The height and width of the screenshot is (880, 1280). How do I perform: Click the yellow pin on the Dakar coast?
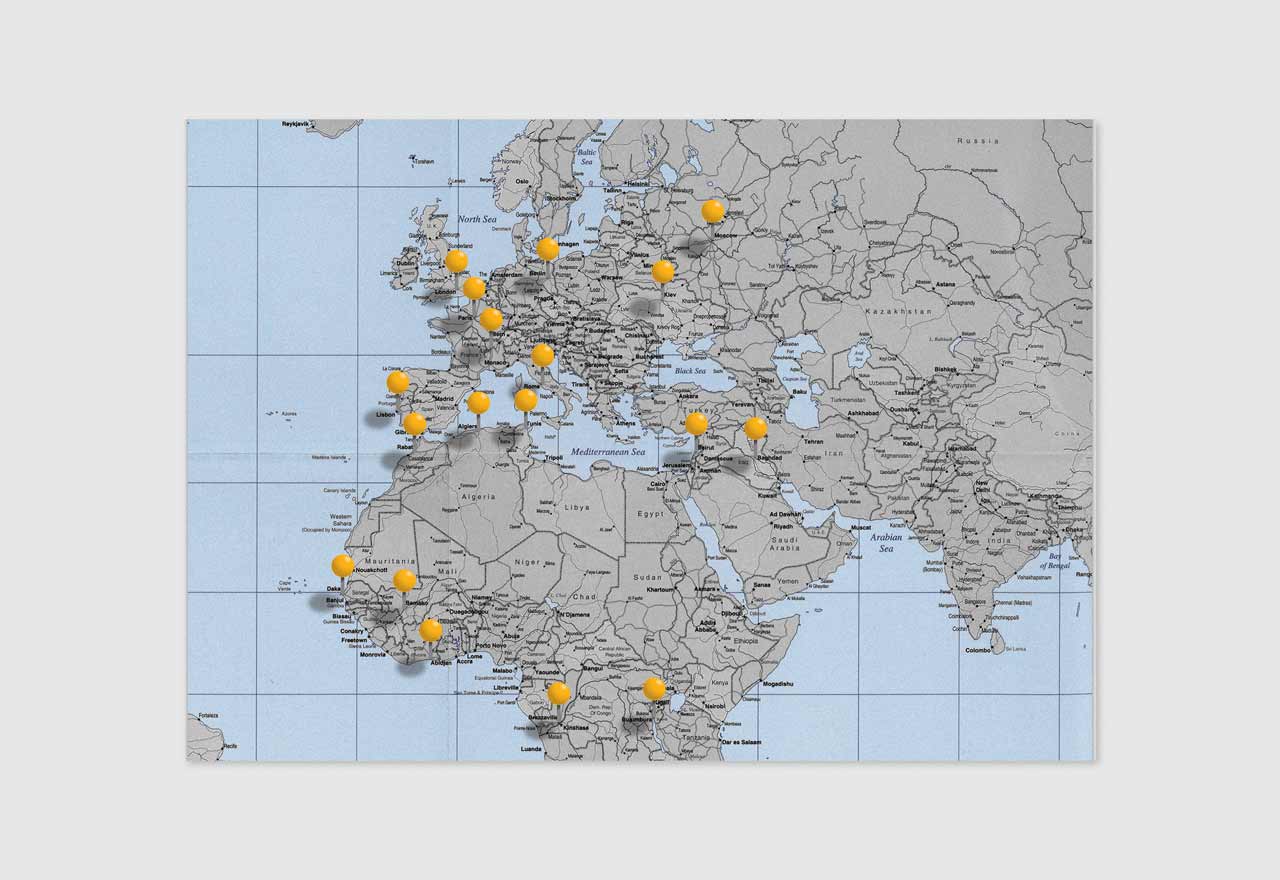point(343,565)
